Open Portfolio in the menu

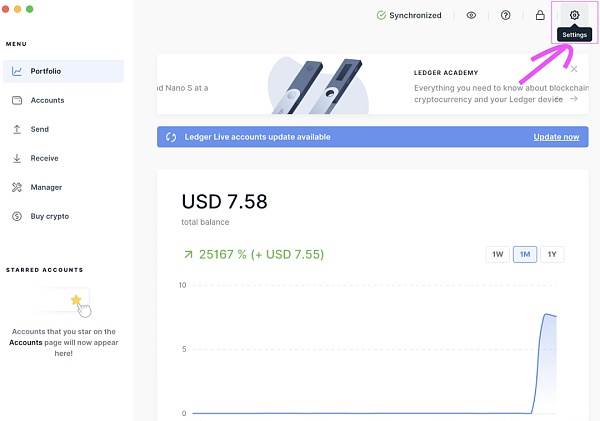[64, 71]
